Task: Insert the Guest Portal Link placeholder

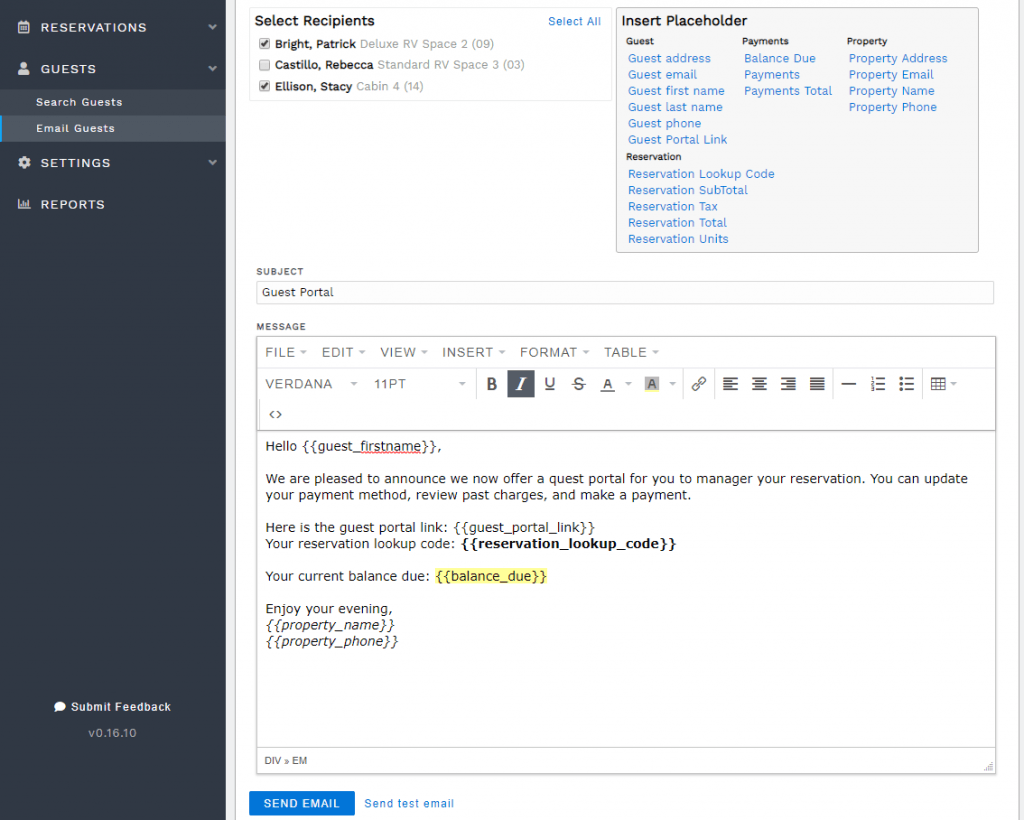Action: [x=677, y=139]
